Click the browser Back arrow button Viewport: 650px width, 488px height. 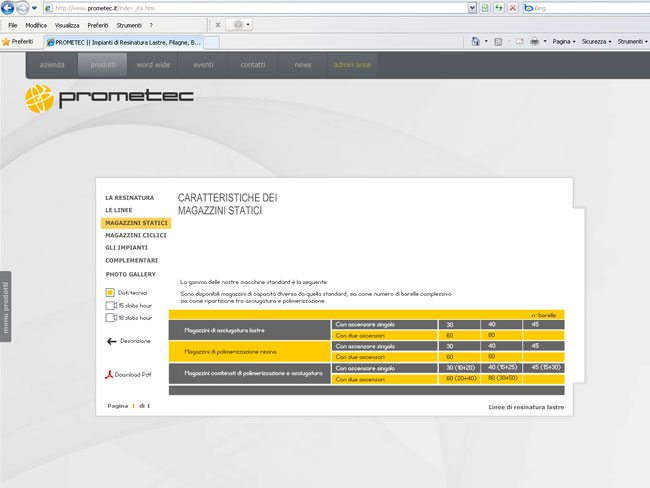(x=7, y=7)
